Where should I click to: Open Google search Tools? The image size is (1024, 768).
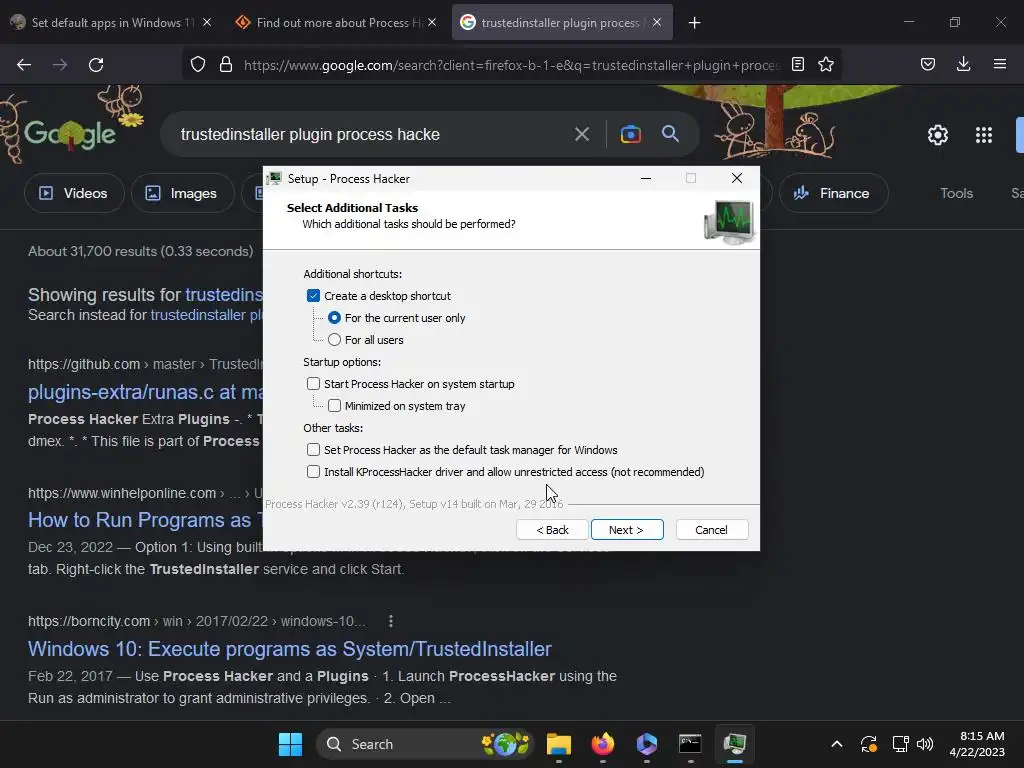coord(957,193)
